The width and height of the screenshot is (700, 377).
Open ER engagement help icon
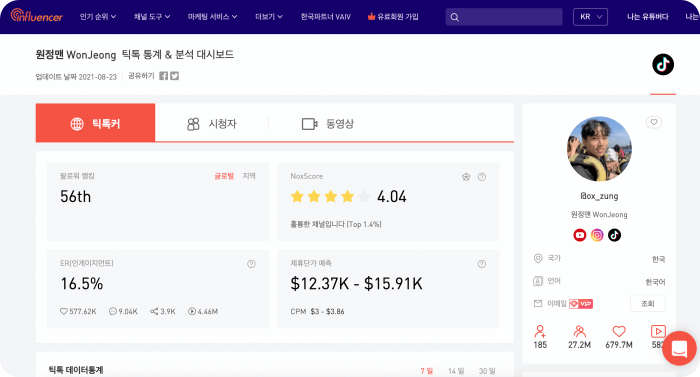(251, 264)
